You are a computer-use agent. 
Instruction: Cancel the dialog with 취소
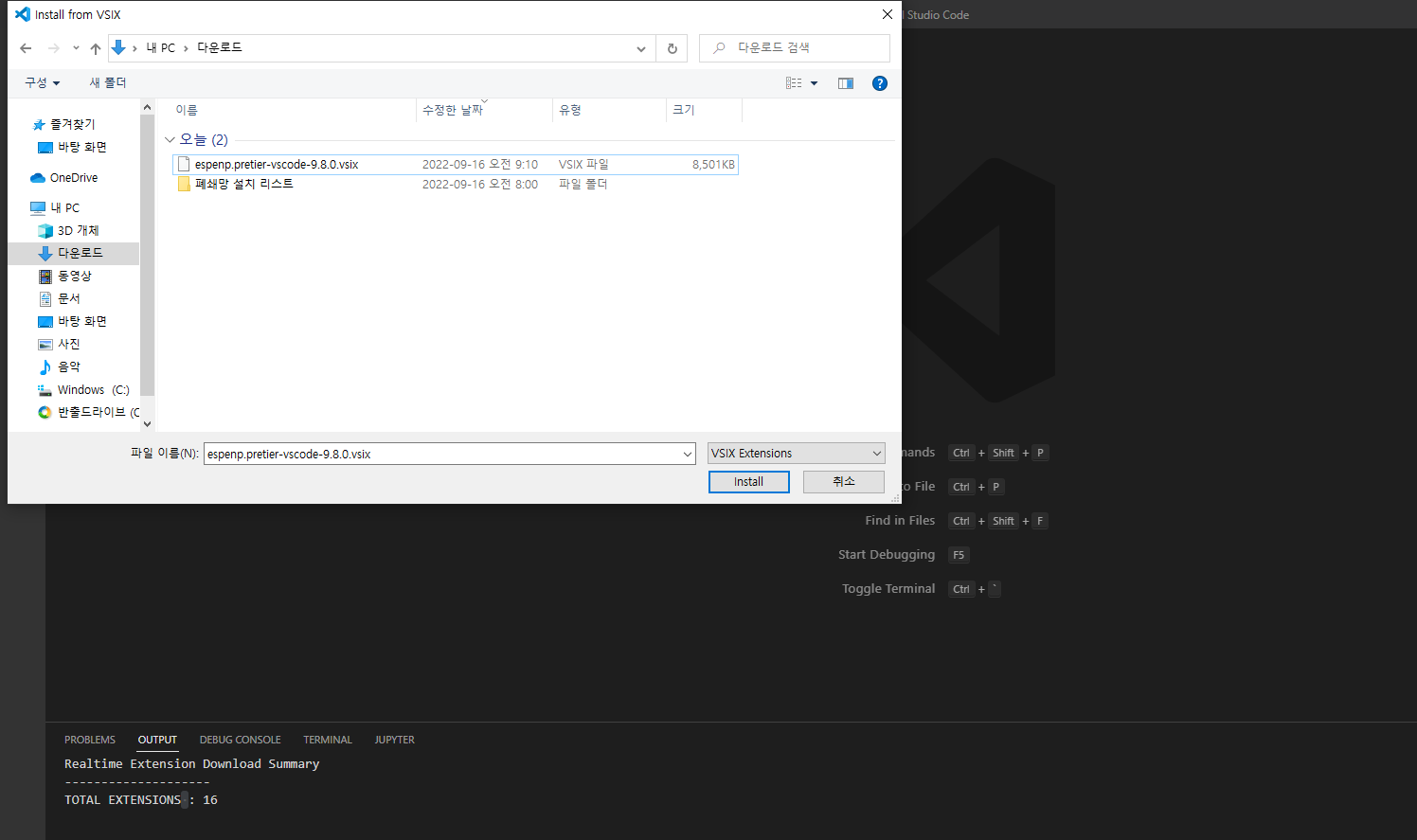coord(842,481)
